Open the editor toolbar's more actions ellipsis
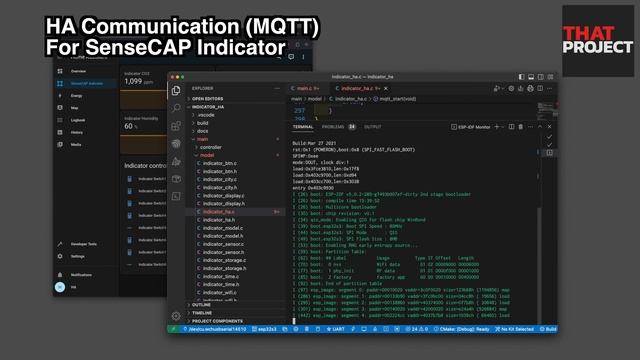 (550, 88)
